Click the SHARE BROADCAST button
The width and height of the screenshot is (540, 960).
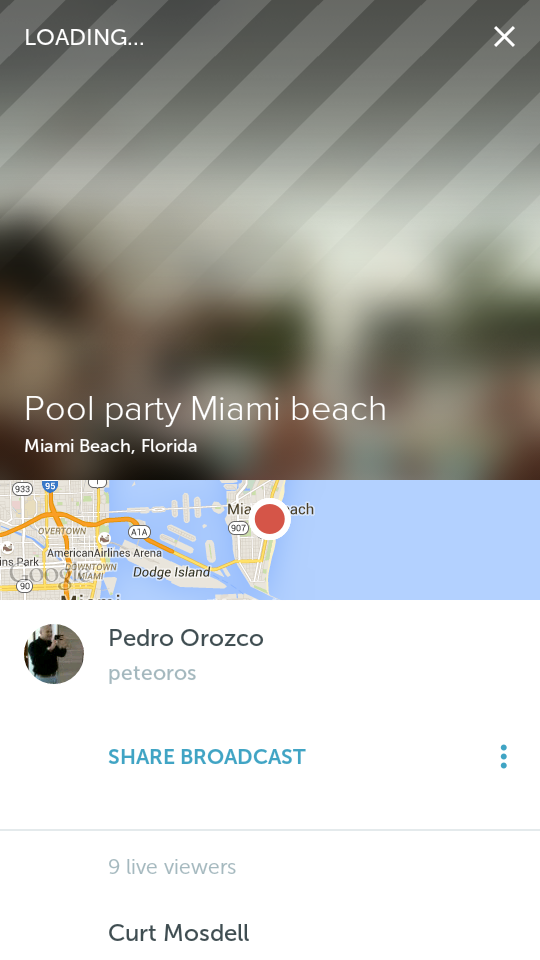(x=207, y=757)
